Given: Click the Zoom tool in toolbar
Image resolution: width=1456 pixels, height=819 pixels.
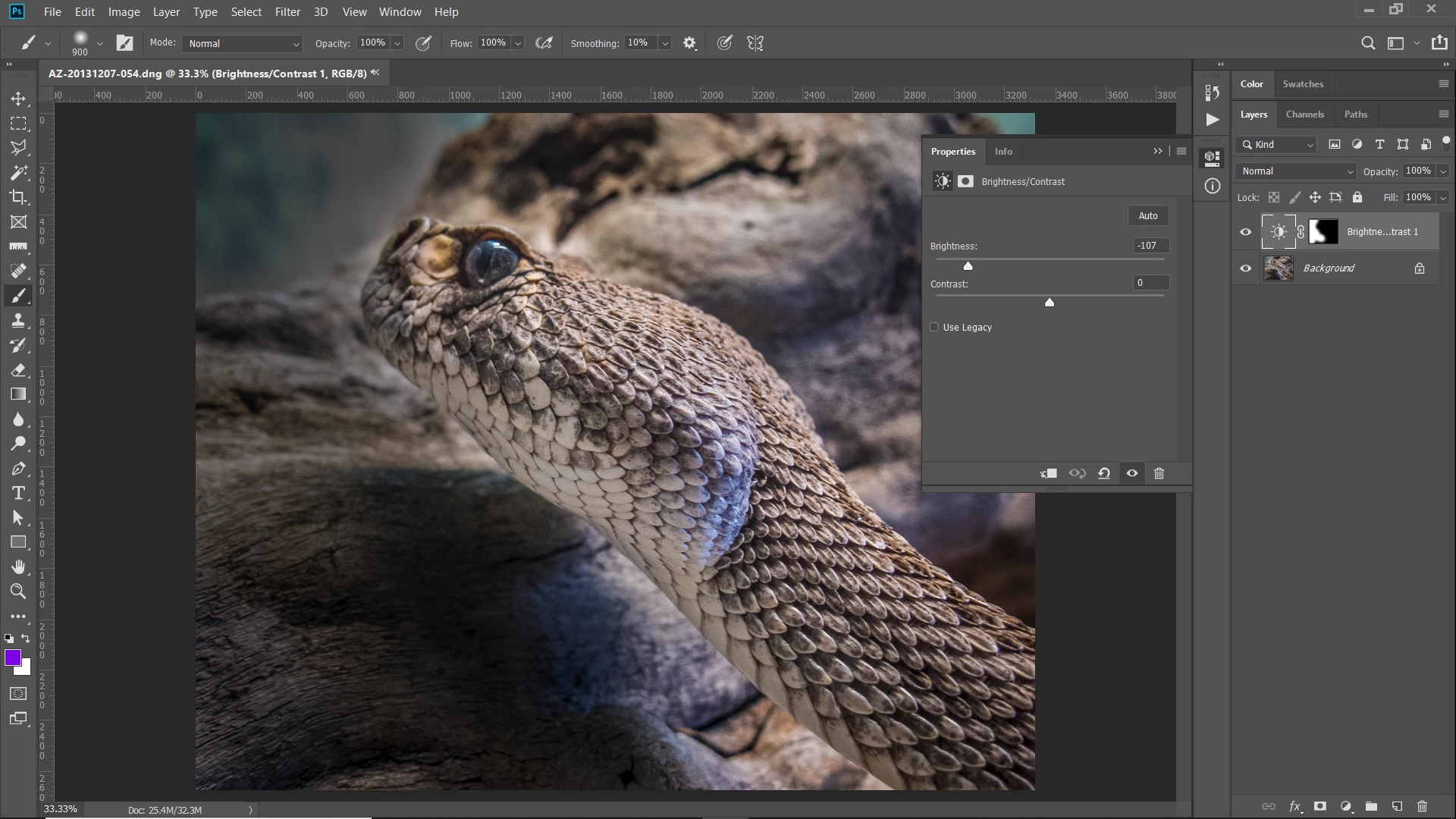Looking at the screenshot, I should (x=18, y=591).
